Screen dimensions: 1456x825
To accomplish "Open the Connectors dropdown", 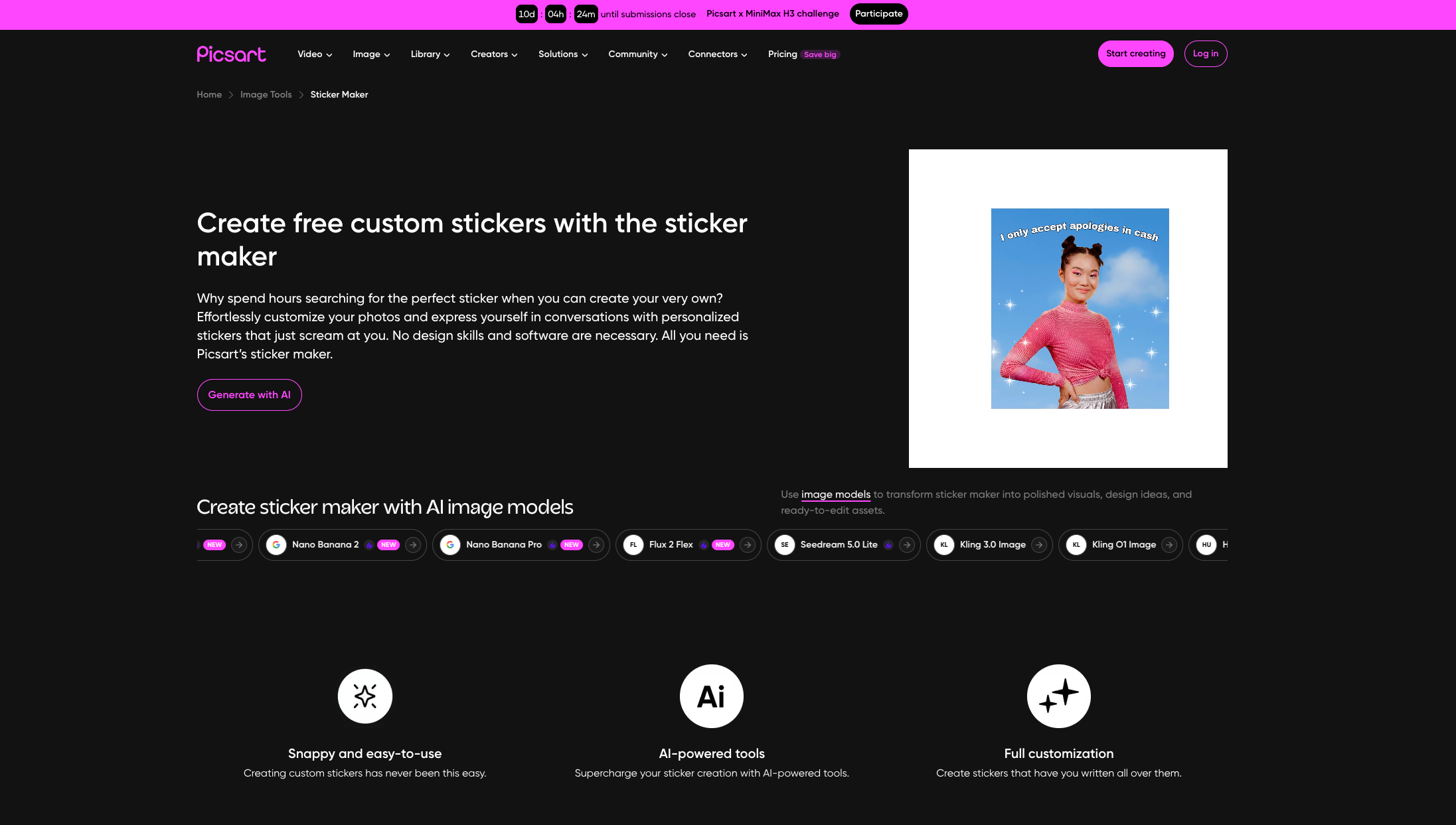I will (x=718, y=54).
